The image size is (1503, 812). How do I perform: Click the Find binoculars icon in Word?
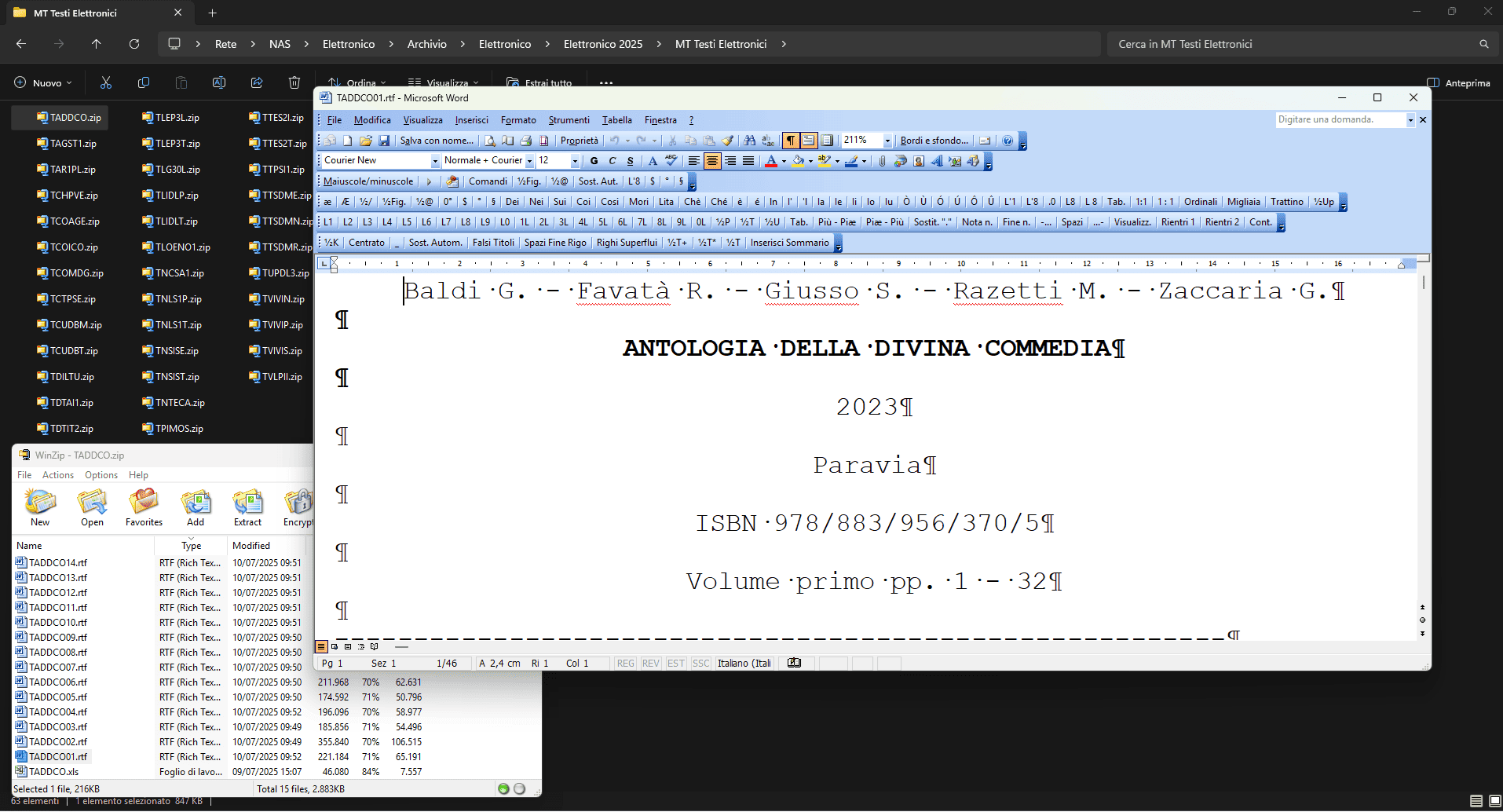(x=750, y=141)
